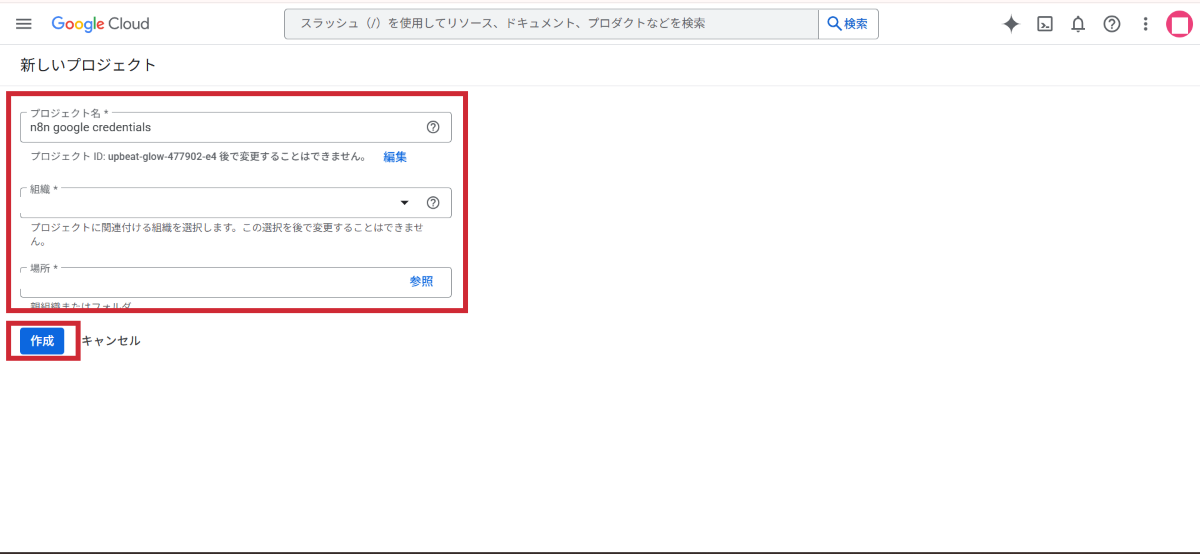Open the Gemini sparkle assistant icon

click(1011, 25)
